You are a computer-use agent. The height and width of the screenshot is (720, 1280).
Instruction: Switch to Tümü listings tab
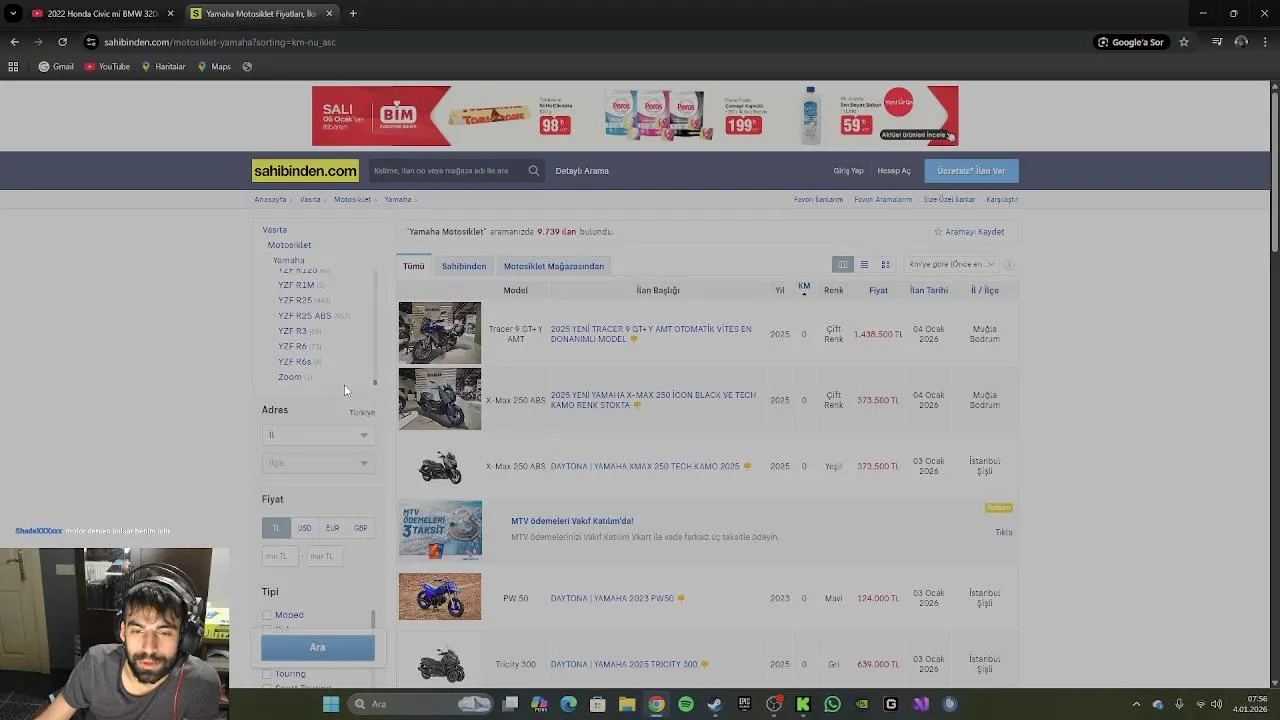tap(414, 266)
